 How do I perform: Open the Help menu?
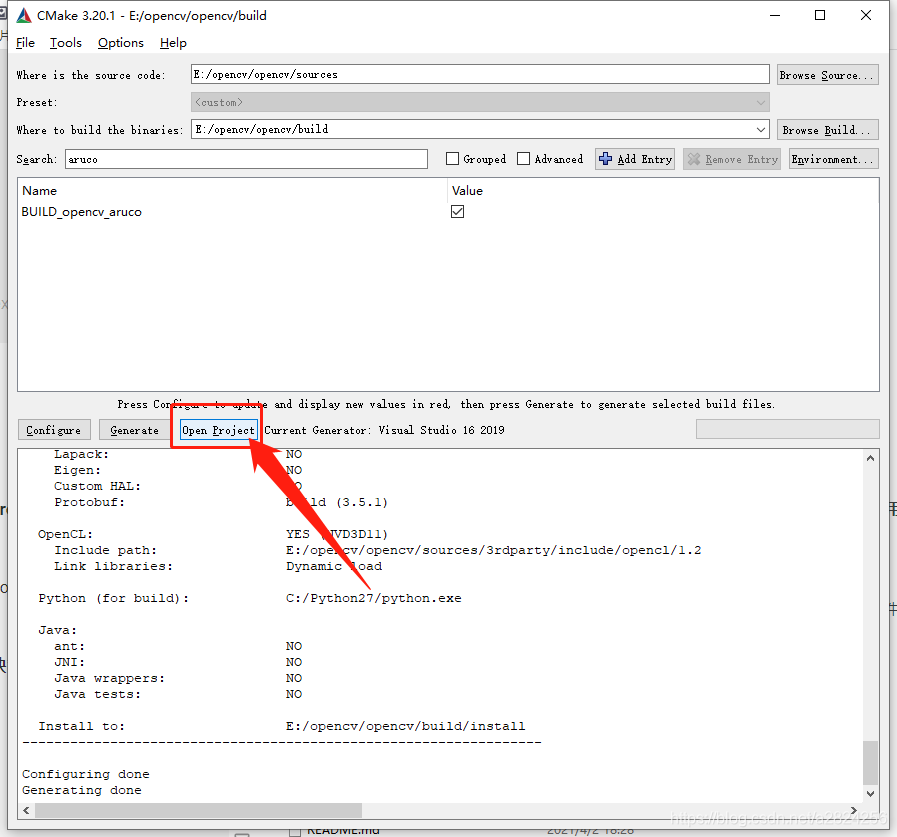tap(173, 43)
